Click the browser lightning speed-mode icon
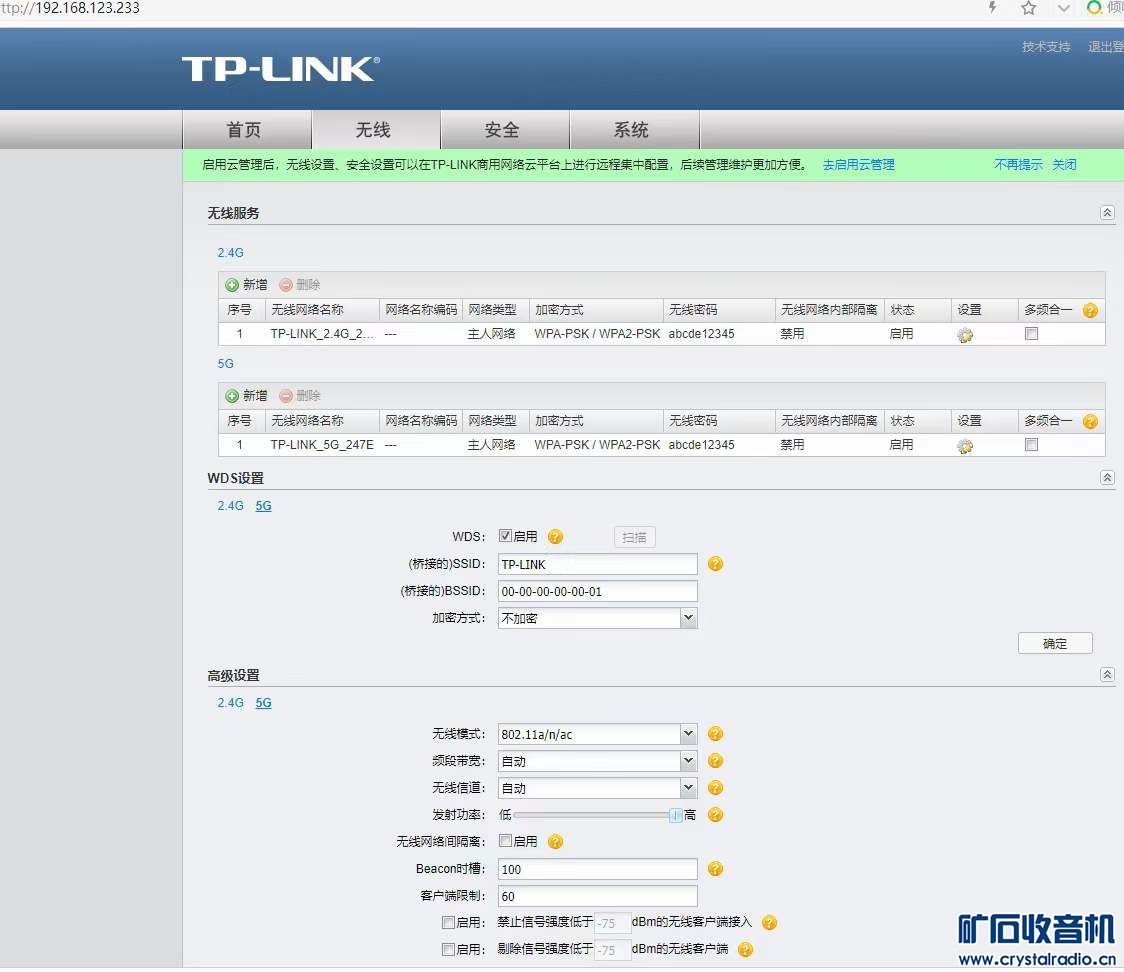Screen dimensions: 1124x972 click(x=993, y=8)
